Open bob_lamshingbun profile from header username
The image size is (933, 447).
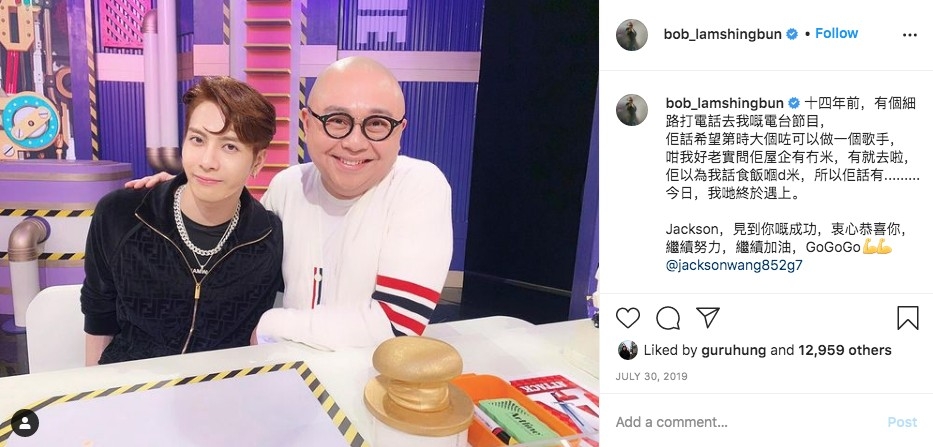722,35
